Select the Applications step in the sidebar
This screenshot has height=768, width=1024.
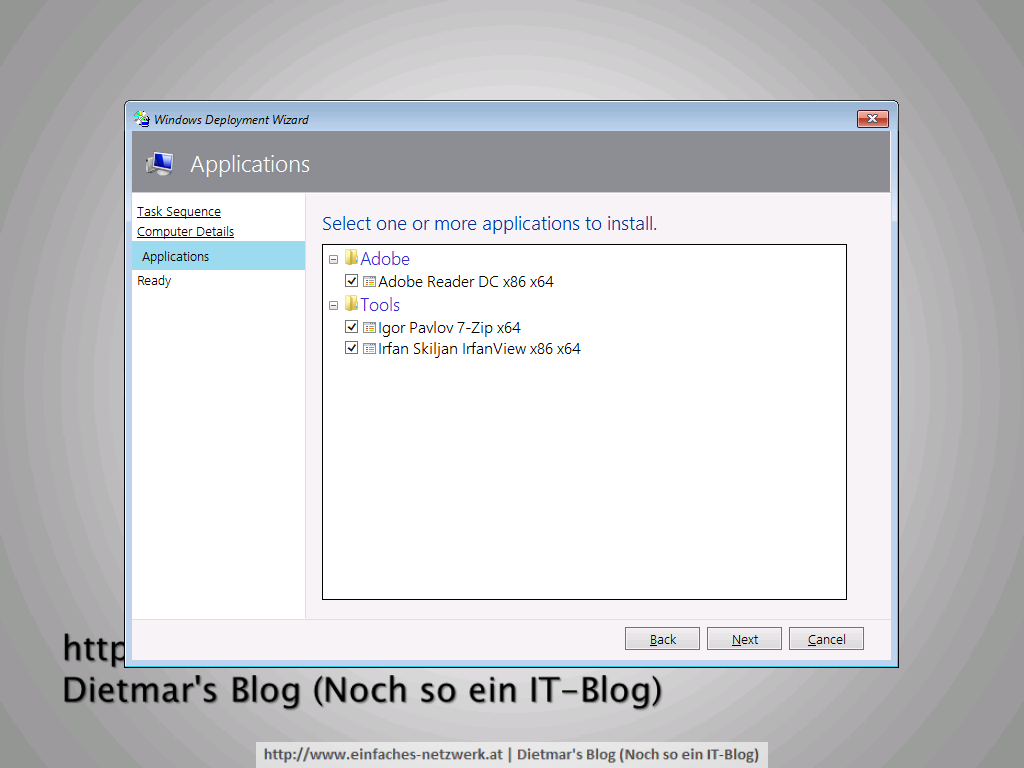218,256
